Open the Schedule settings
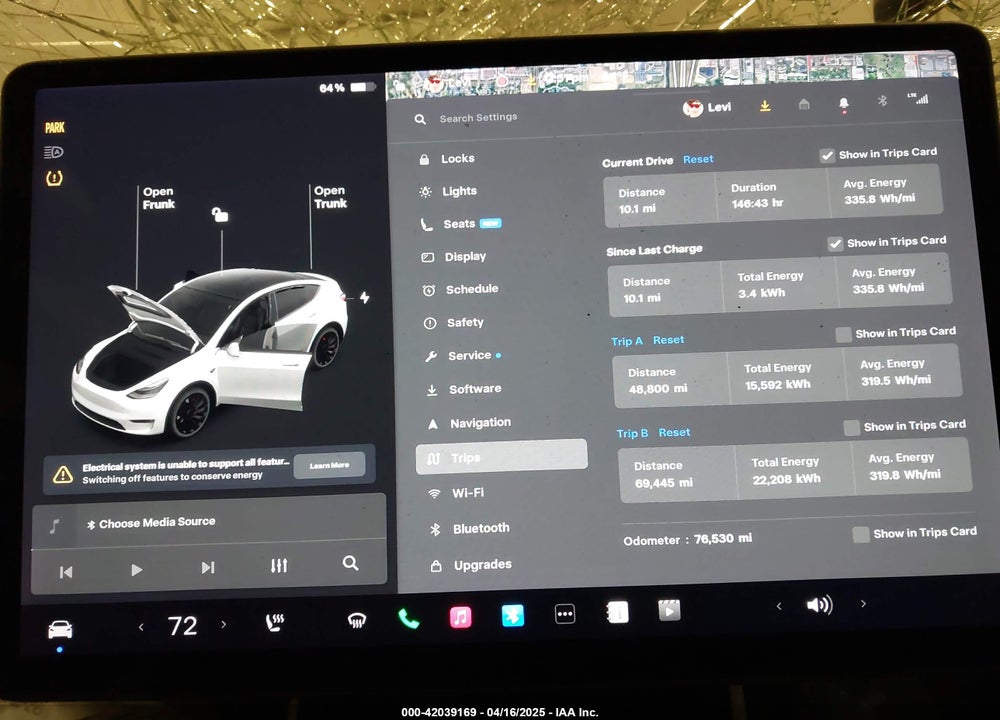The width and height of the screenshot is (1000, 720). [x=460, y=290]
